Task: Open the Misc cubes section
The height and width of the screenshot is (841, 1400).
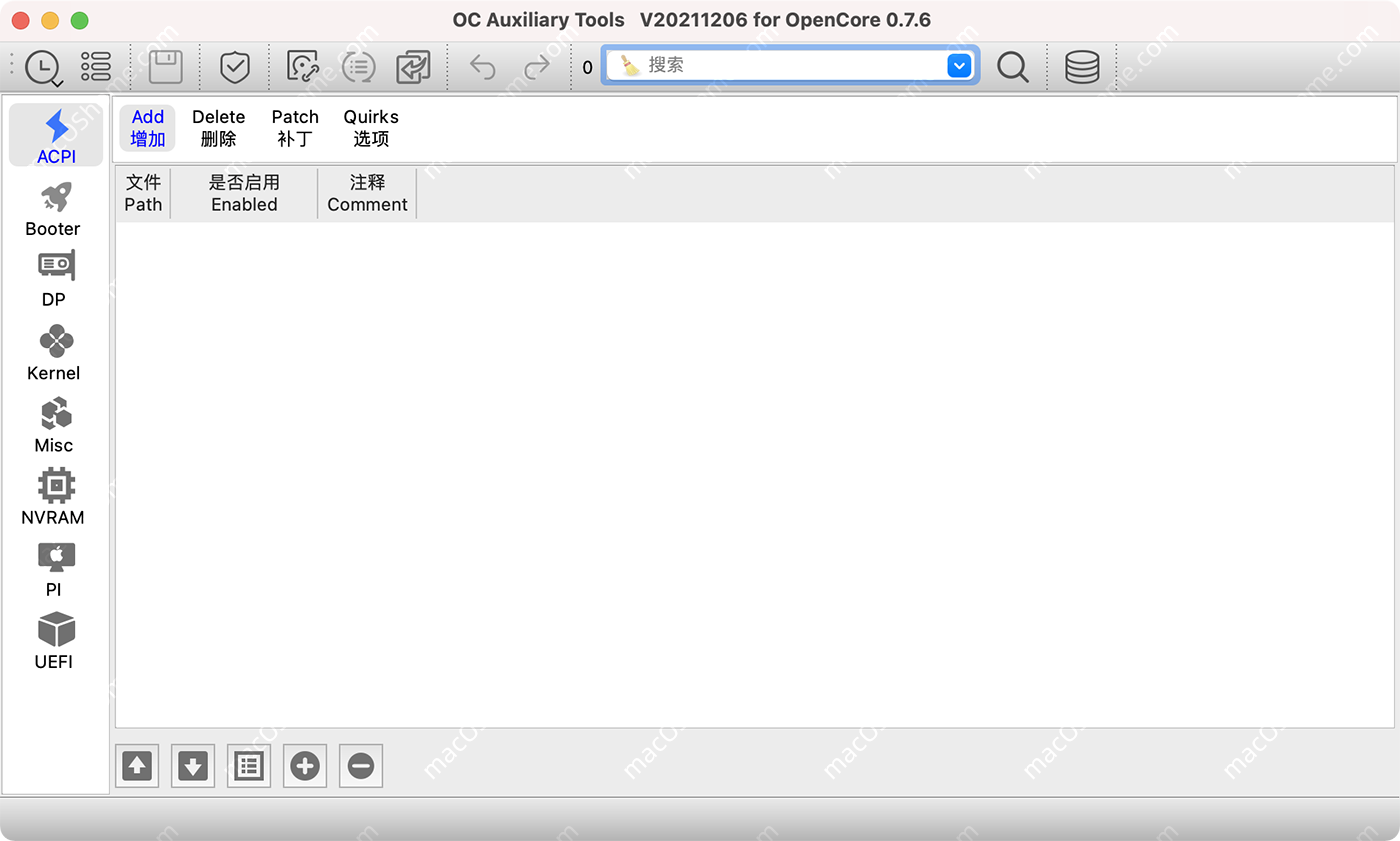Action: click(54, 425)
